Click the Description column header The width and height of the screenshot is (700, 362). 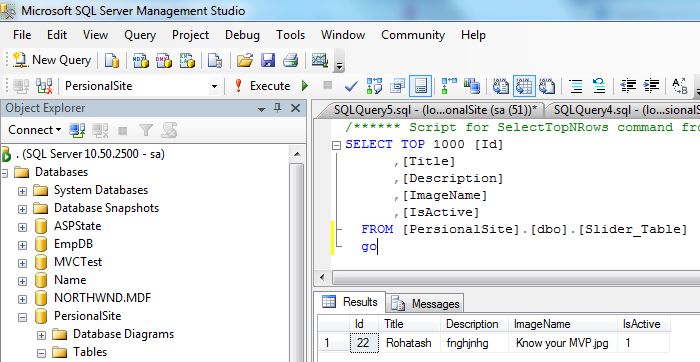coord(474,324)
